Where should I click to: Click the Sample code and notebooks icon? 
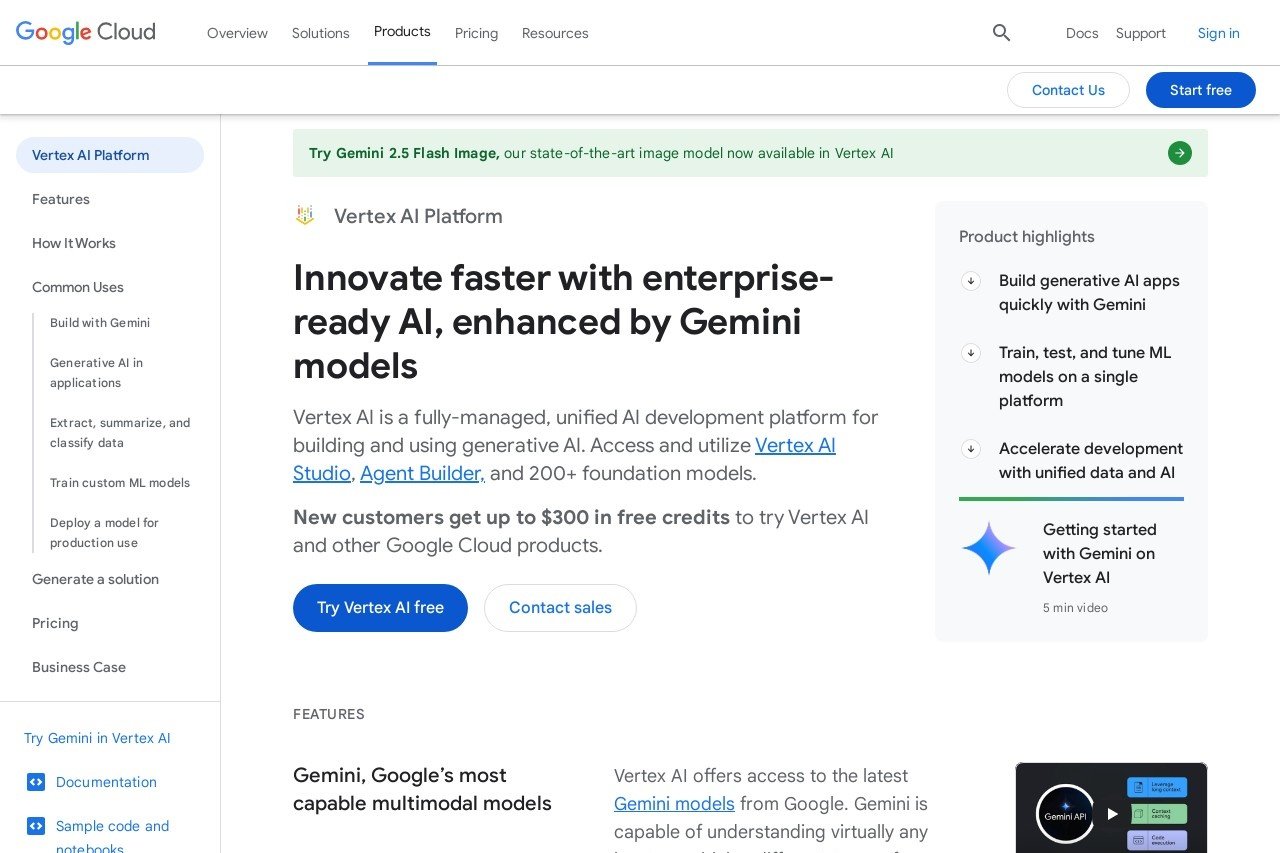coord(36,826)
